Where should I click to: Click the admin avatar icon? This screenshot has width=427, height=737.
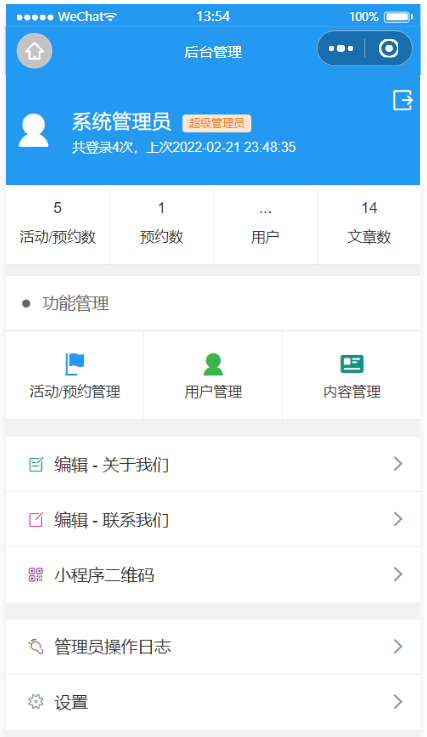click(x=33, y=131)
